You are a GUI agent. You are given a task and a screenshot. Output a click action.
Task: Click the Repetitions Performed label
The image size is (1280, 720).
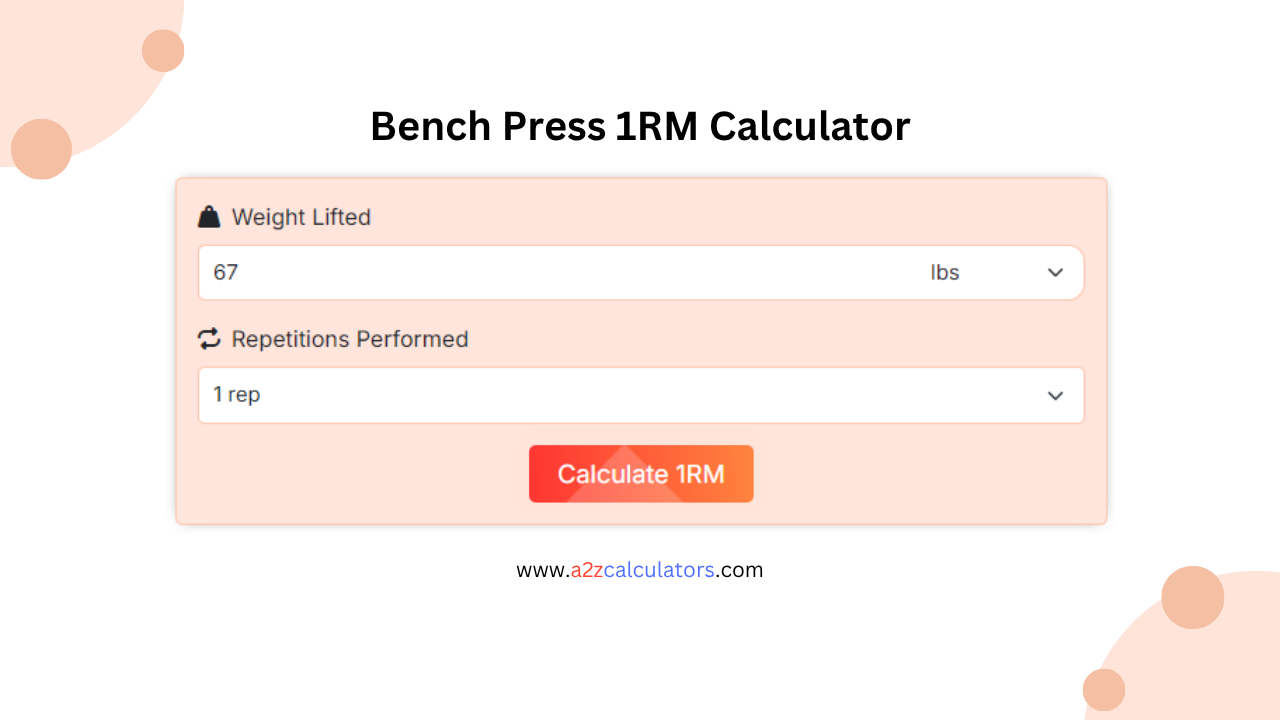point(349,339)
